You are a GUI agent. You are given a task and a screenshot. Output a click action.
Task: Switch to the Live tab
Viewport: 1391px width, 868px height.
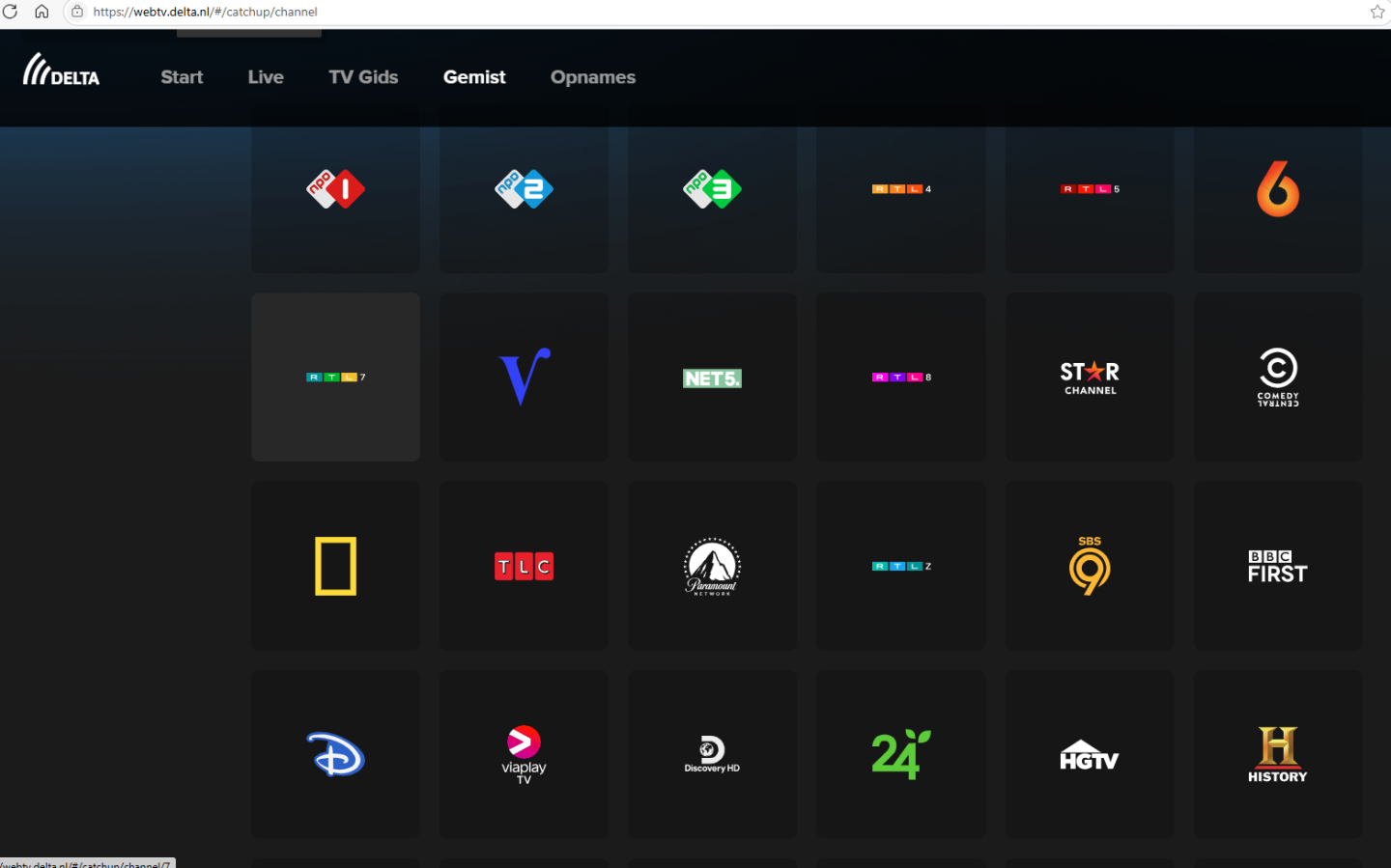pos(266,77)
